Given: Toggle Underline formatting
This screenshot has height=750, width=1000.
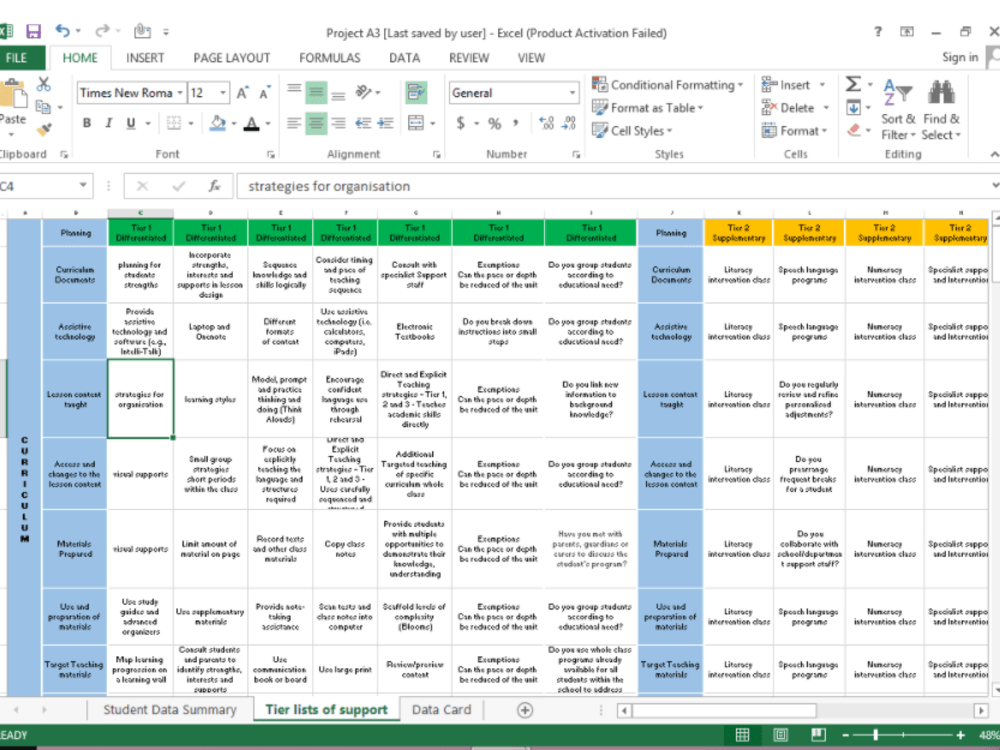Looking at the screenshot, I should click(x=131, y=123).
